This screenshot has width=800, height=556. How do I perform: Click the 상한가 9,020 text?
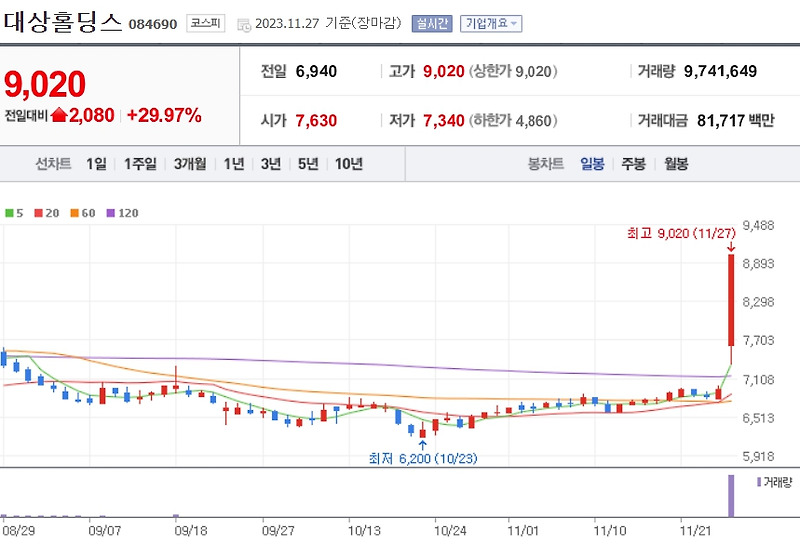point(513,71)
